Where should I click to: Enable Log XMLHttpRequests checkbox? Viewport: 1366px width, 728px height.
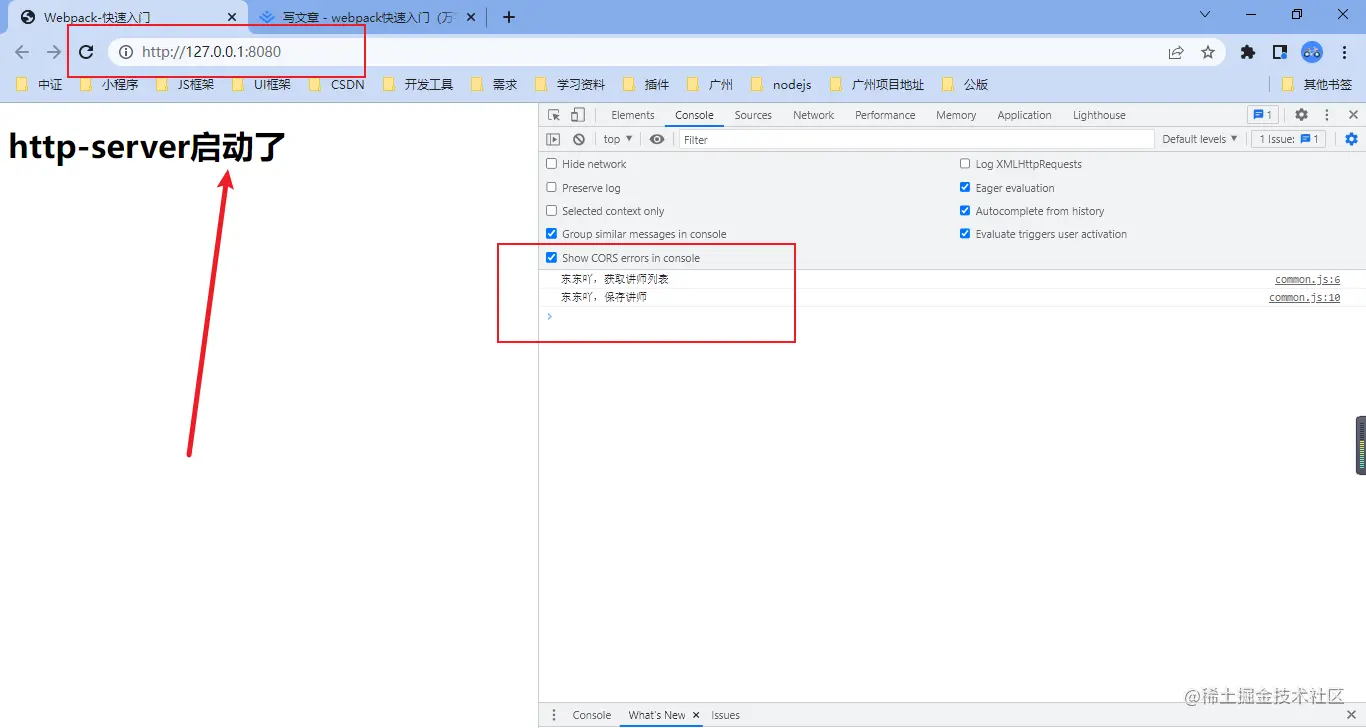tap(965, 164)
